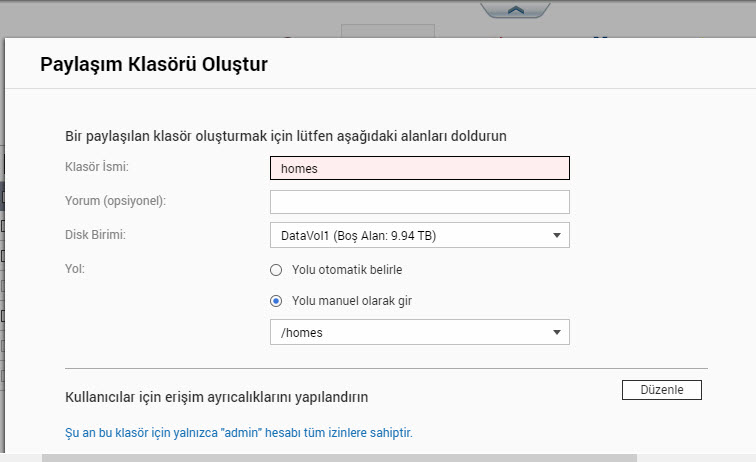This screenshot has height=462, width=756.
Task: Click the "DataVol1 (Boş Alan: 9.94 TB)" text
Action: pos(358,236)
